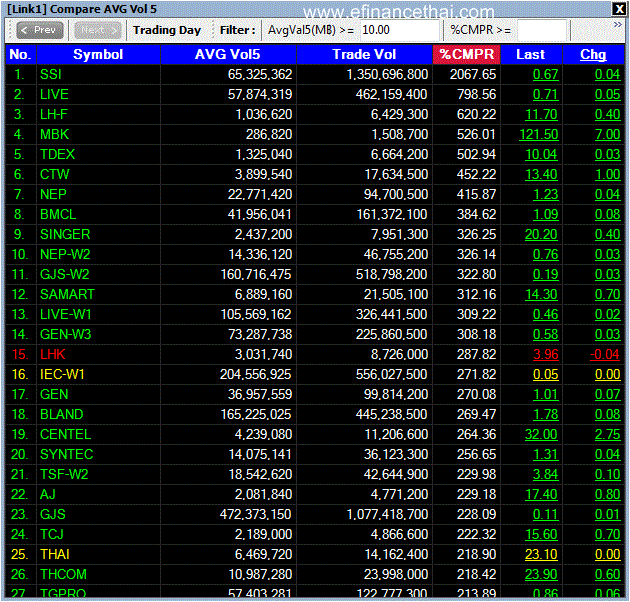Click GJS AVG Vol5 value 472,373,150

pos(256,514)
